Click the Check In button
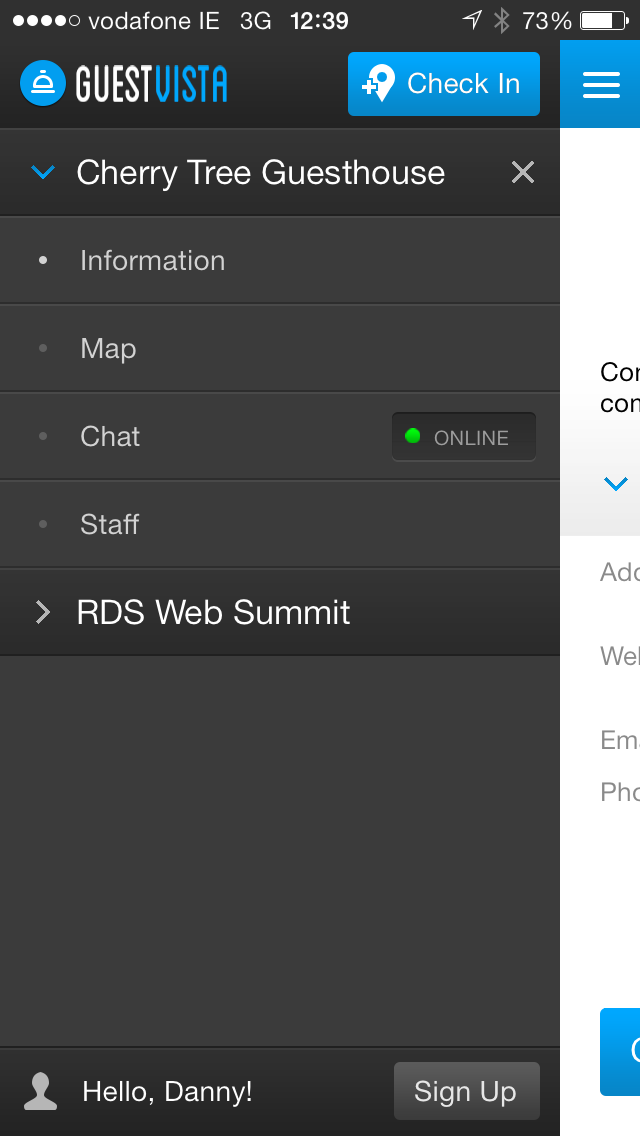This screenshot has height=1136, width=640. coord(444,84)
